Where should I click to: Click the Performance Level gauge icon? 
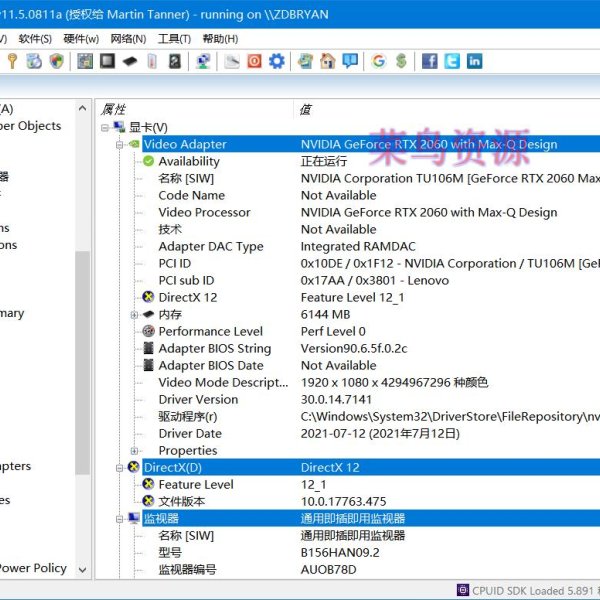(148, 331)
